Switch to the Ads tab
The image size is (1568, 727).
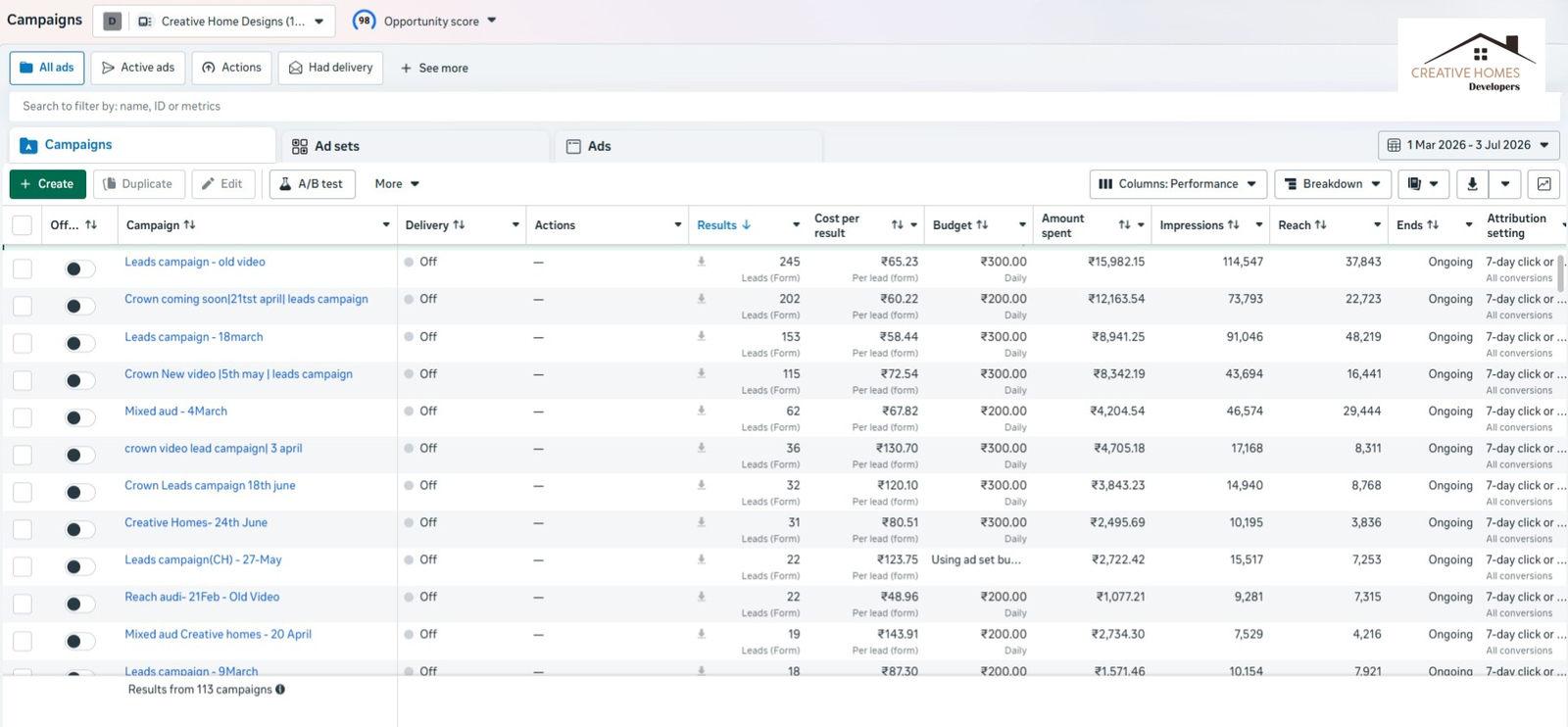[688, 146]
